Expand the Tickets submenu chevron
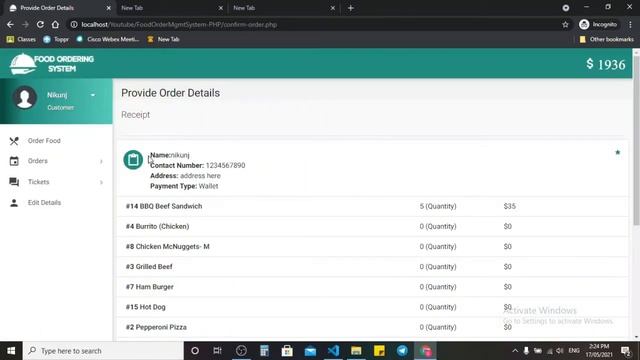Screen dimensions: 640x360 (x=101, y=182)
